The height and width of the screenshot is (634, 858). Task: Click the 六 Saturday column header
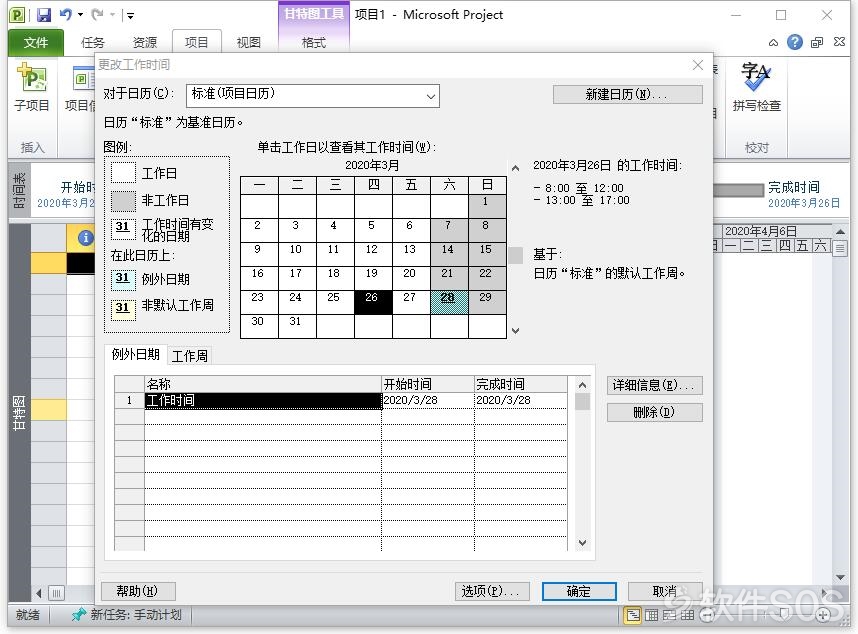coord(449,185)
